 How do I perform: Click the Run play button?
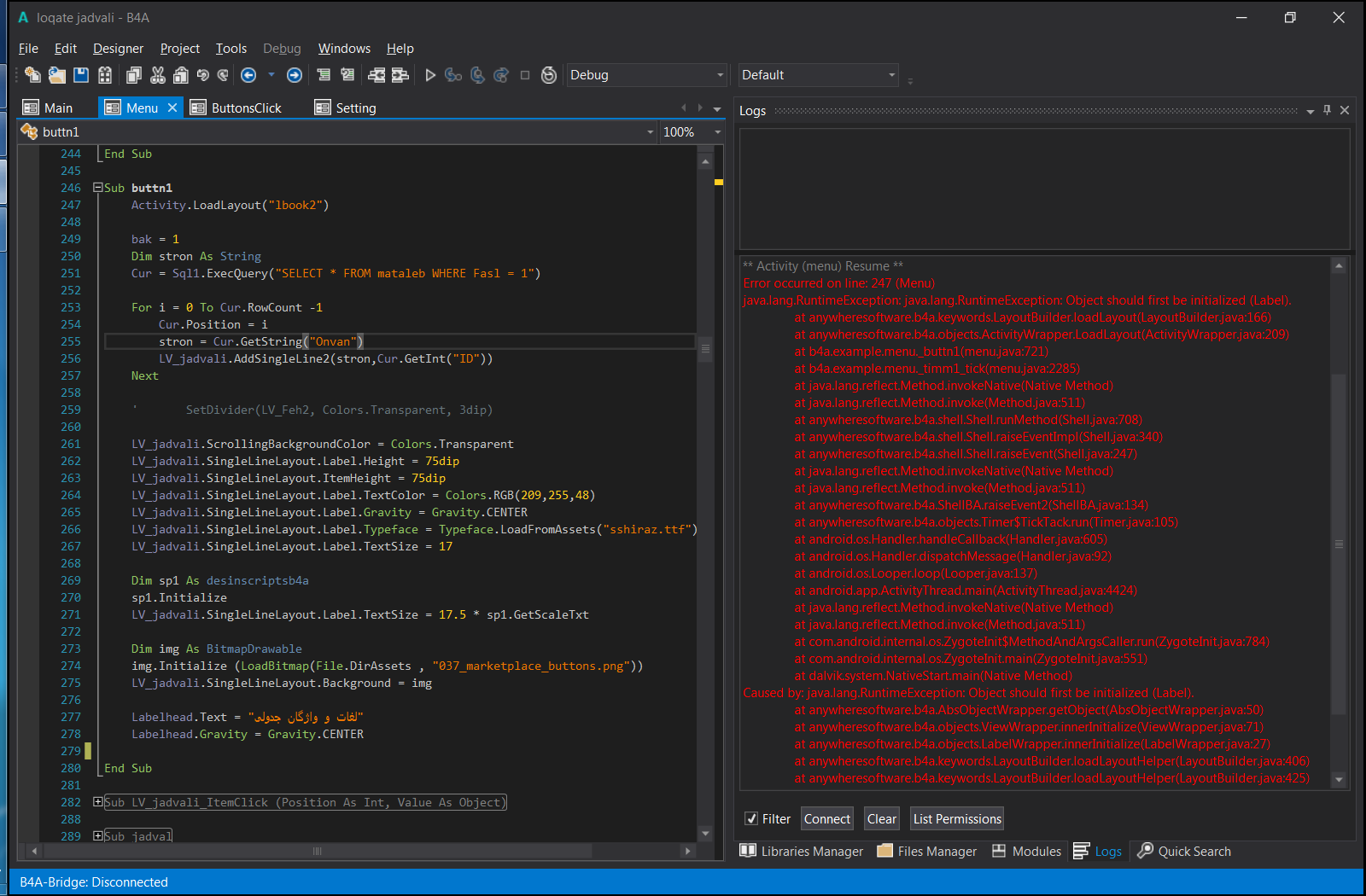pyautogui.click(x=430, y=75)
